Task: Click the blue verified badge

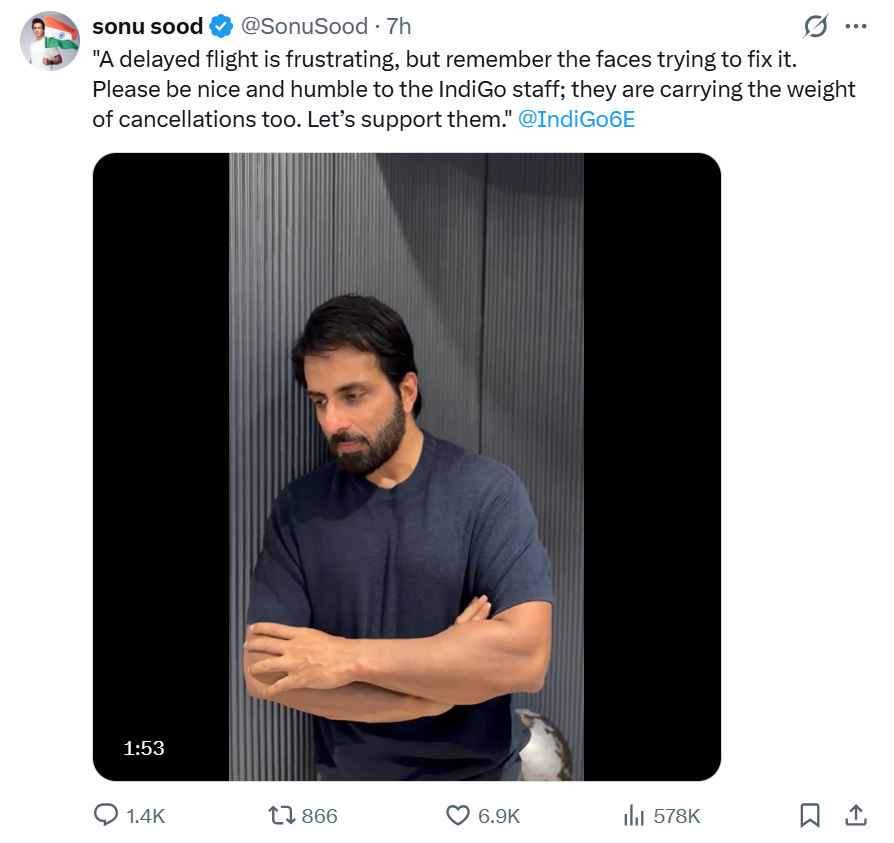Action: point(220,27)
